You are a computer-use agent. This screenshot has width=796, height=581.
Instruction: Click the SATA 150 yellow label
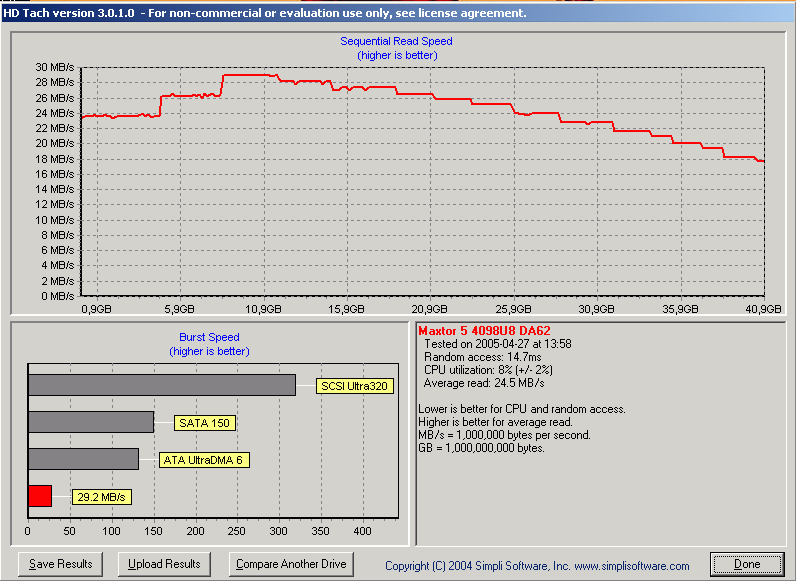[205, 423]
